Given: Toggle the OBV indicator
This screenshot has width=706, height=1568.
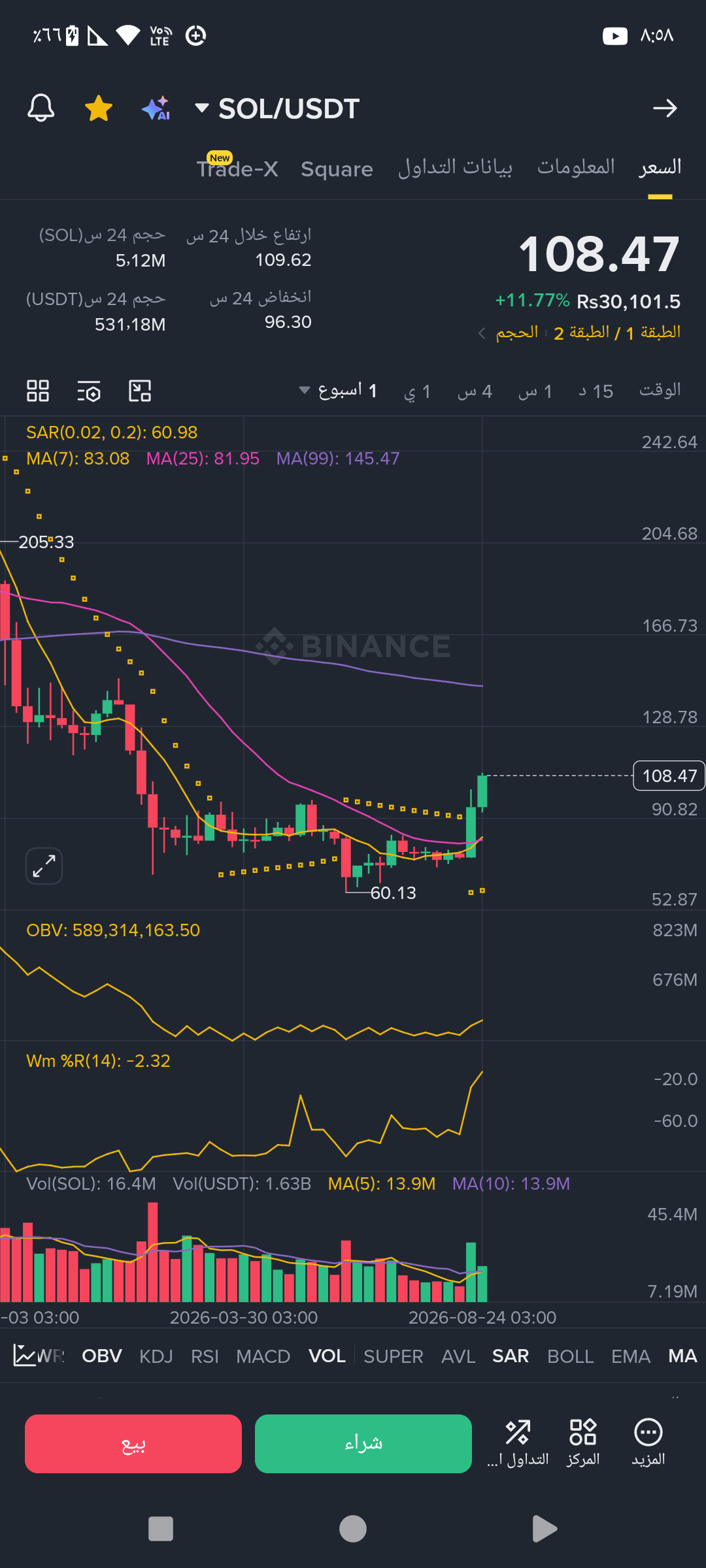Looking at the screenshot, I should pyautogui.click(x=102, y=1356).
